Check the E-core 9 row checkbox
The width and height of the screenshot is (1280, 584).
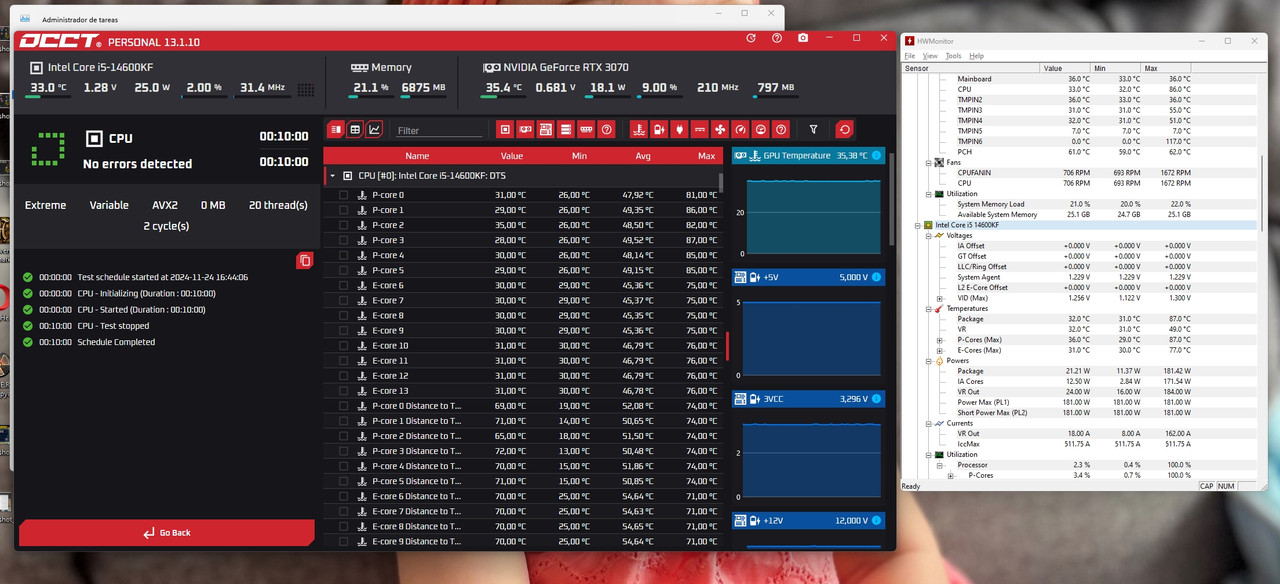343,330
